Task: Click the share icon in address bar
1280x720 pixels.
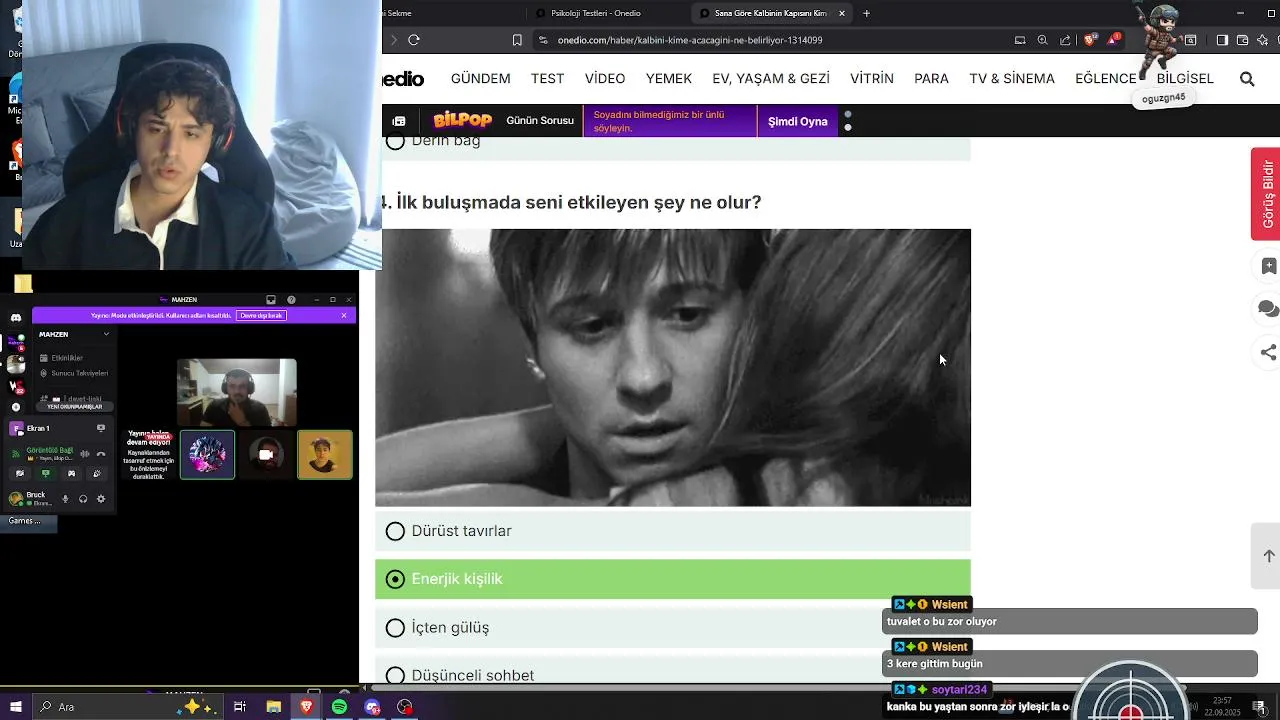Action: [1064, 40]
